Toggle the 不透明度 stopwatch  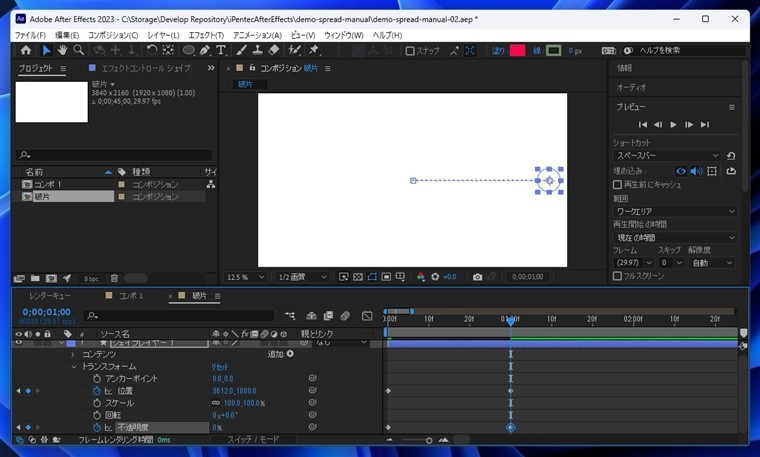(96, 427)
